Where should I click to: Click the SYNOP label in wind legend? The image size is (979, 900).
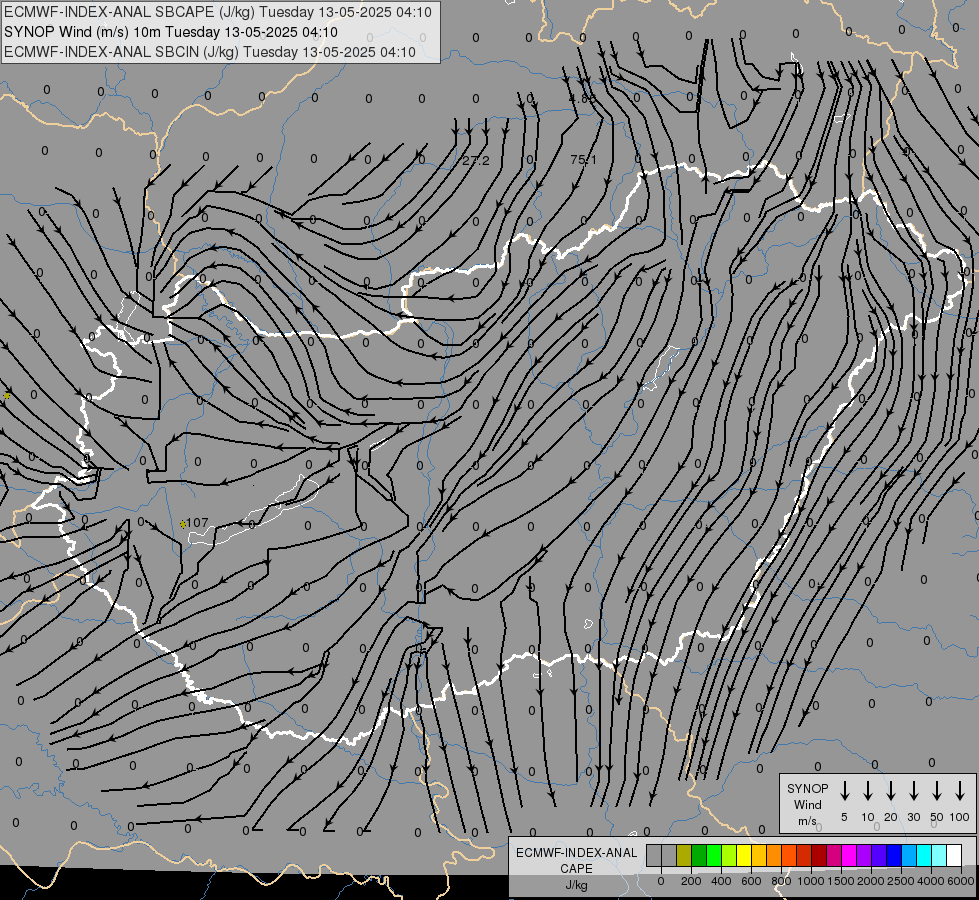pyautogui.click(x=808, y=788)
